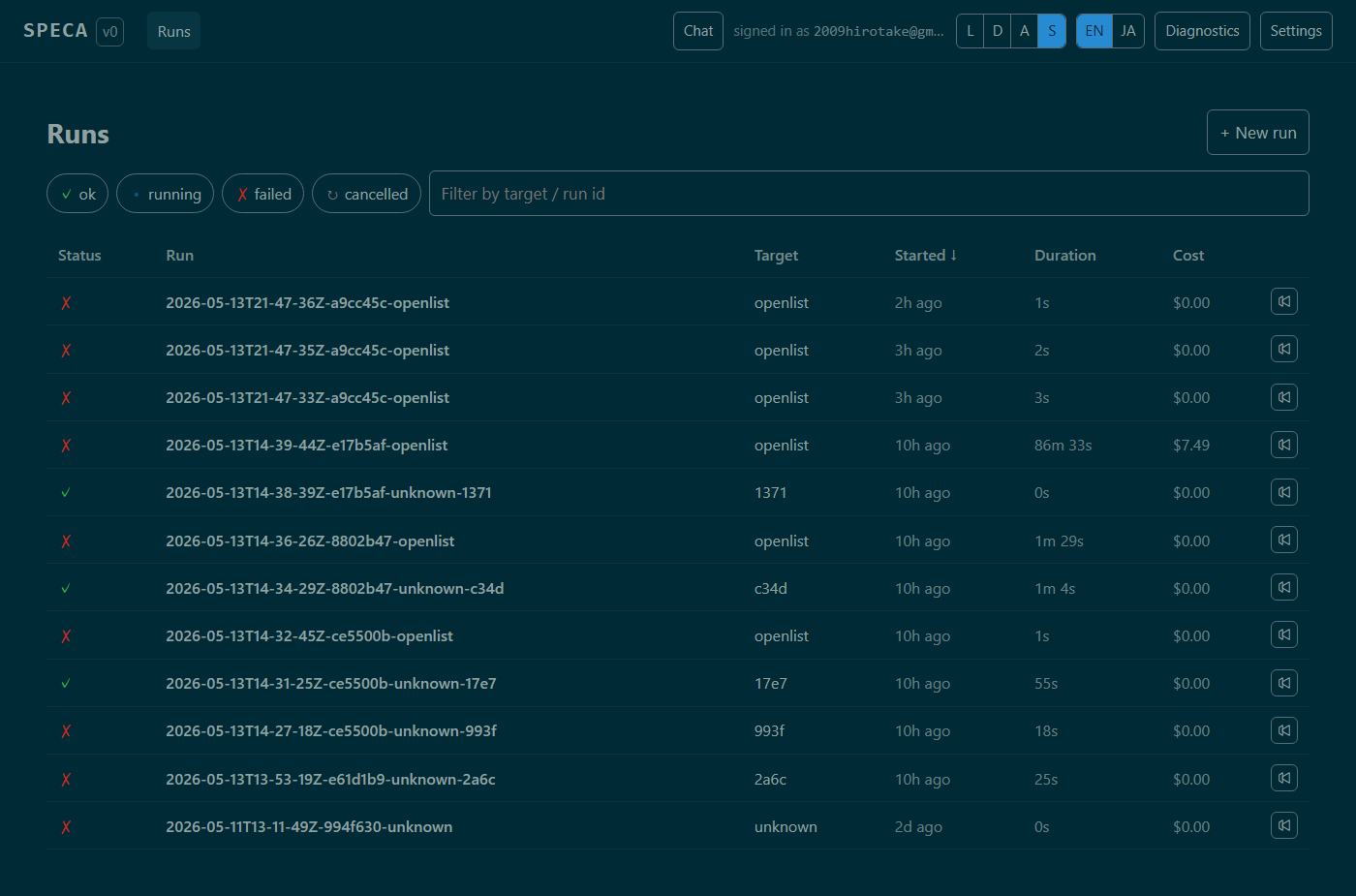
Task: Open run 2026-05-13T21-47-36Z-a9cc45c-openlist
Action: pos(307,303)
